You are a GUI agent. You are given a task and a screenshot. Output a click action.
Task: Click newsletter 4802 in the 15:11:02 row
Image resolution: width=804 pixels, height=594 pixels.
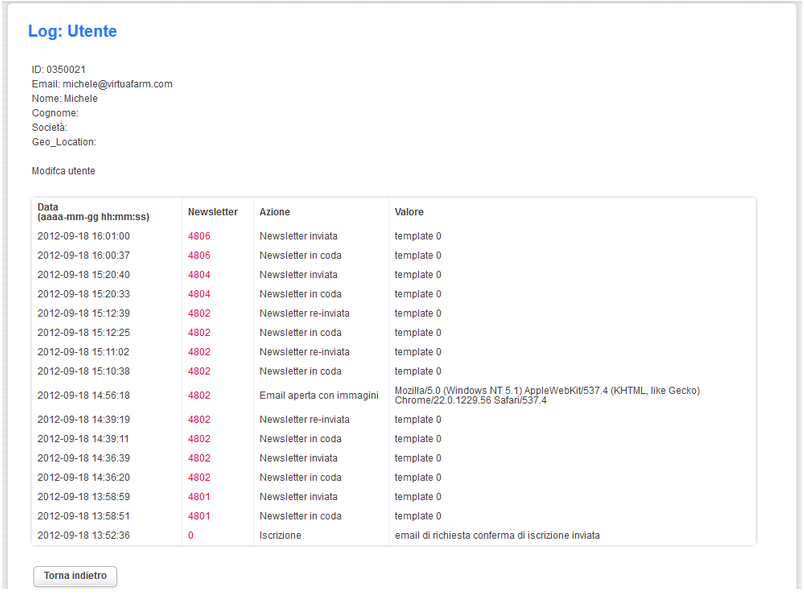point(199,352)
